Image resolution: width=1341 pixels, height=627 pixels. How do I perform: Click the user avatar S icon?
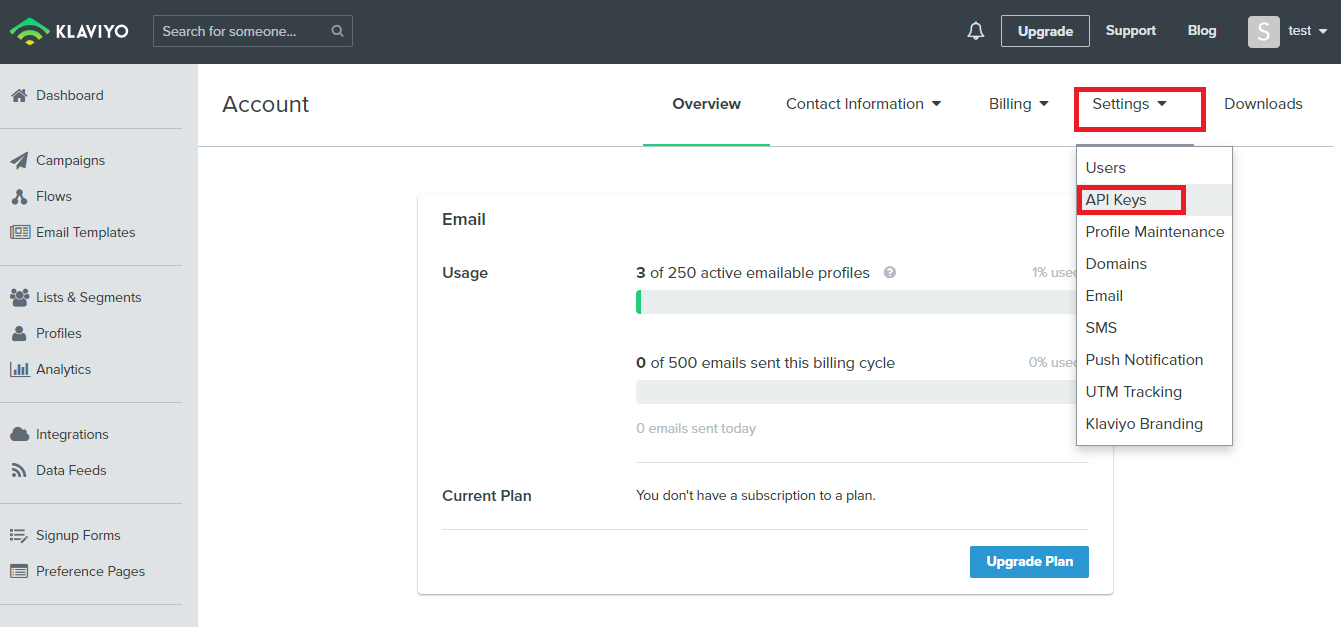(1264, 31)
